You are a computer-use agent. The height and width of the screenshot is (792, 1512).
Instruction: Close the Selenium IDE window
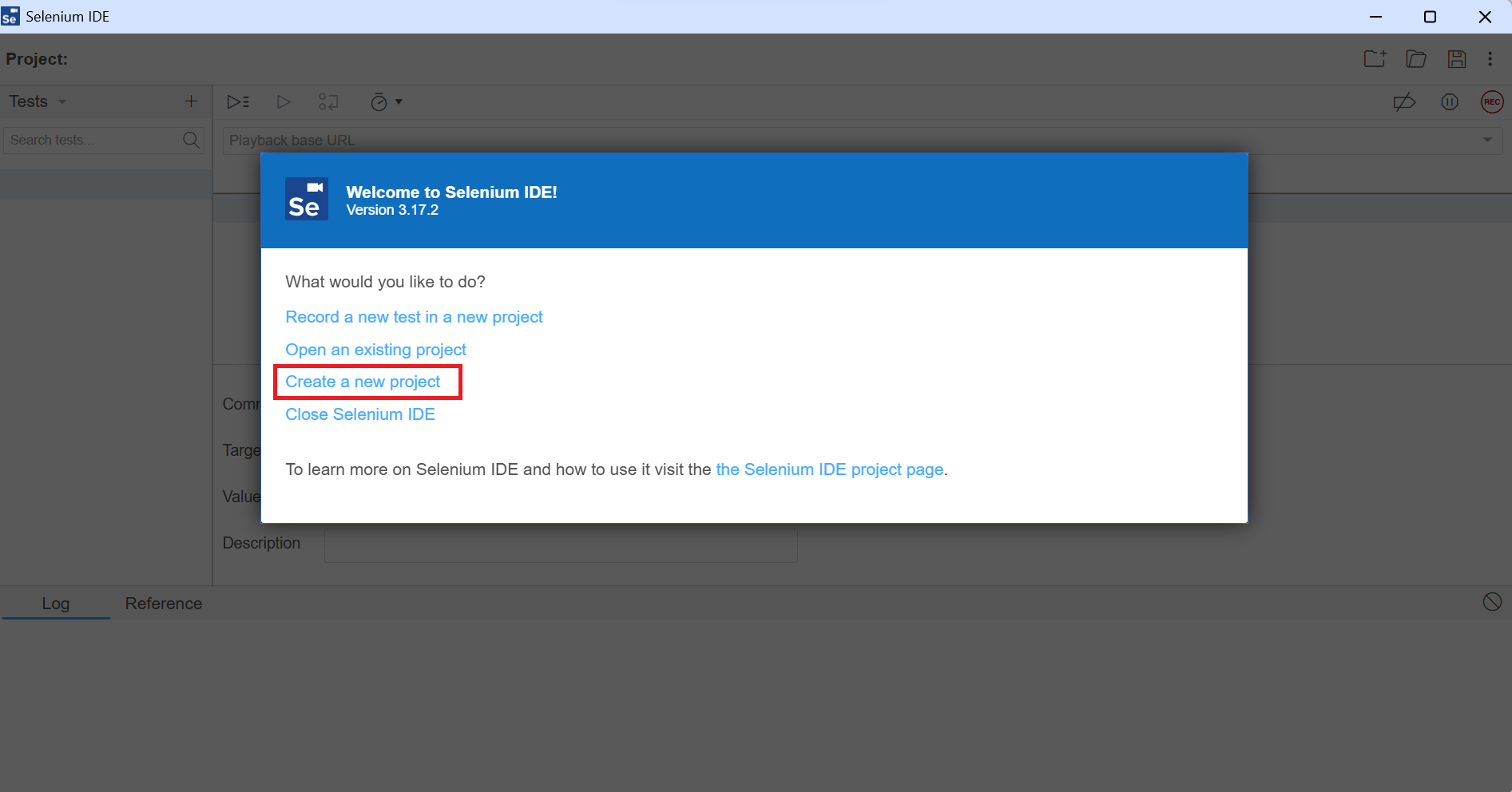point(1485,17)
